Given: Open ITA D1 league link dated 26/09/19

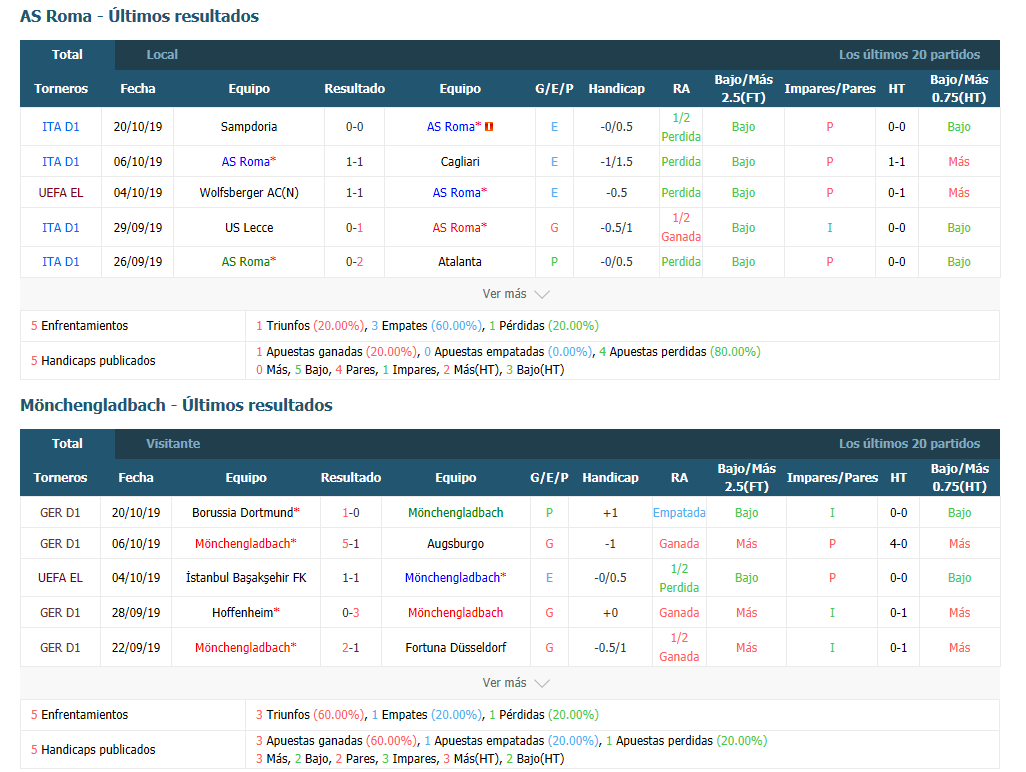Looking at the screenshot, I should pyautogui.click(x=61, y=262).
